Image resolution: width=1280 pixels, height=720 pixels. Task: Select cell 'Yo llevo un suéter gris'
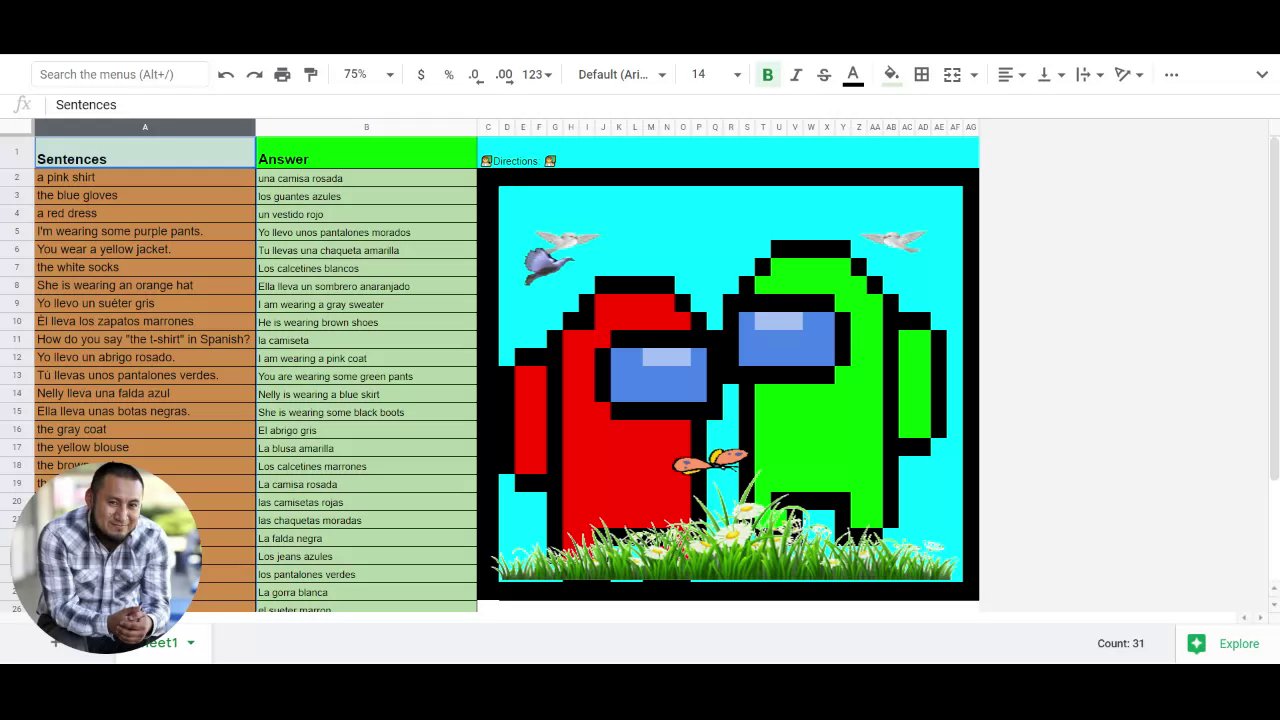coord(145,304)
